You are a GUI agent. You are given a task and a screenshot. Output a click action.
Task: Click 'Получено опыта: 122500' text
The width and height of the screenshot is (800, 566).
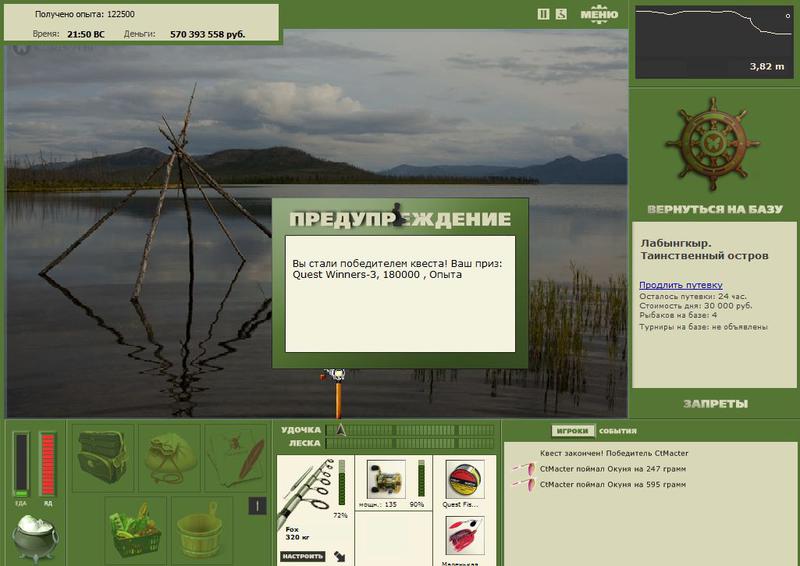[85, 14]
